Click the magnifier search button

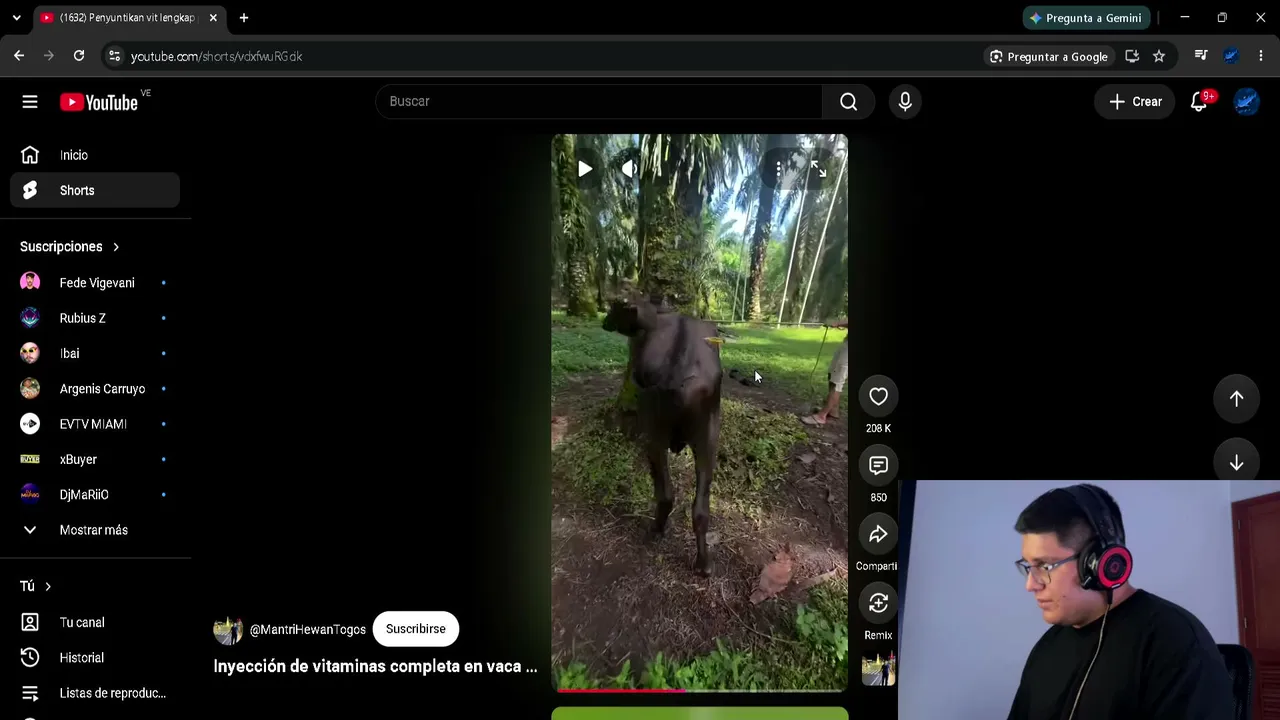click(848, 101)
